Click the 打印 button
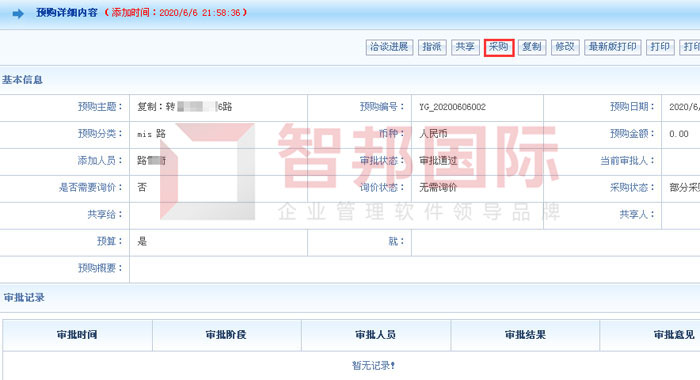 660,47
